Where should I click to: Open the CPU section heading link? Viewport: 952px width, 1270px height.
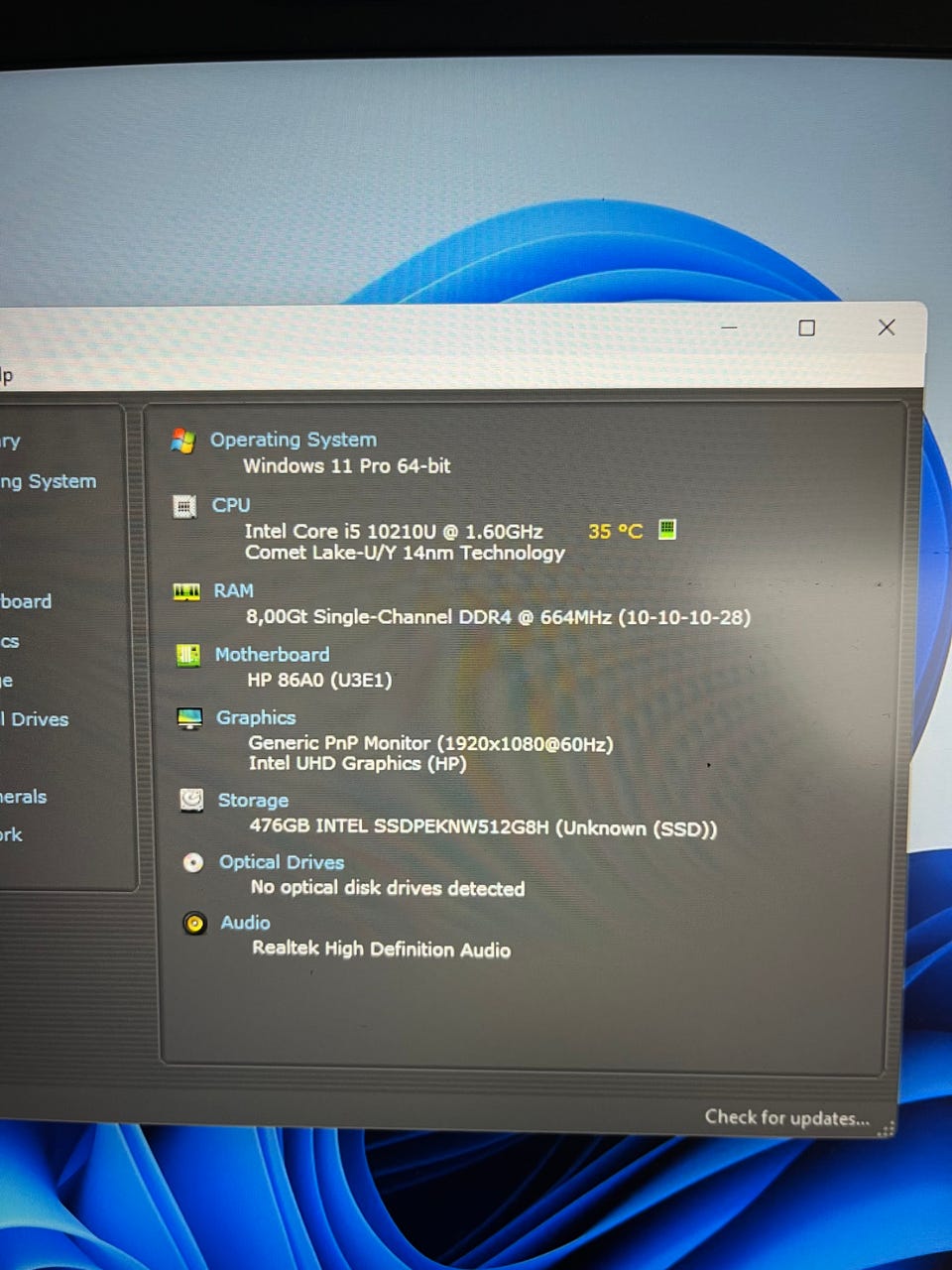pos(231,505)
